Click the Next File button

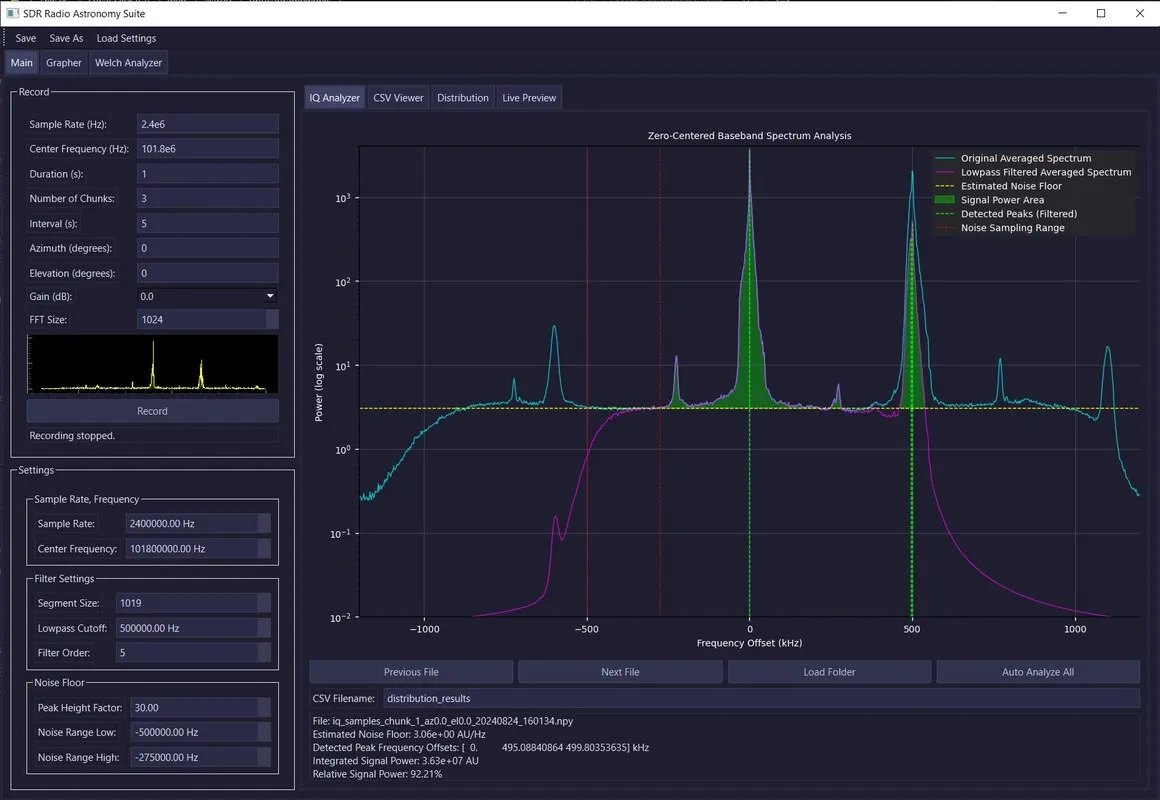point(620,672)
